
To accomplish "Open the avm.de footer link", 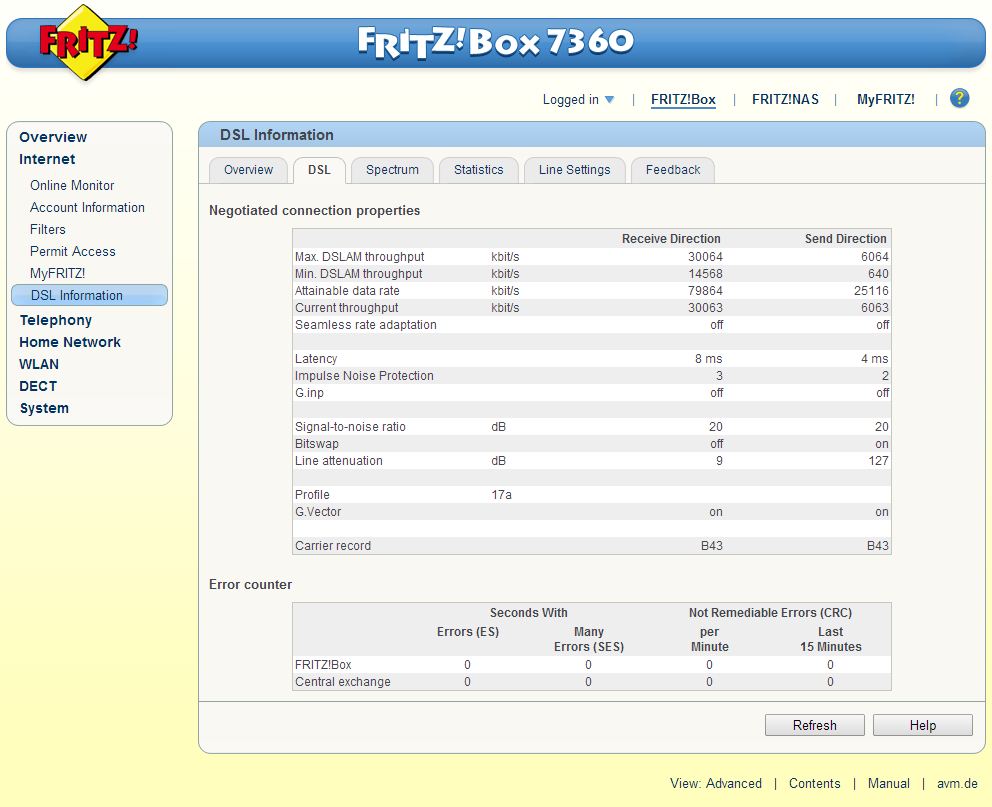I will click(957, 783).
